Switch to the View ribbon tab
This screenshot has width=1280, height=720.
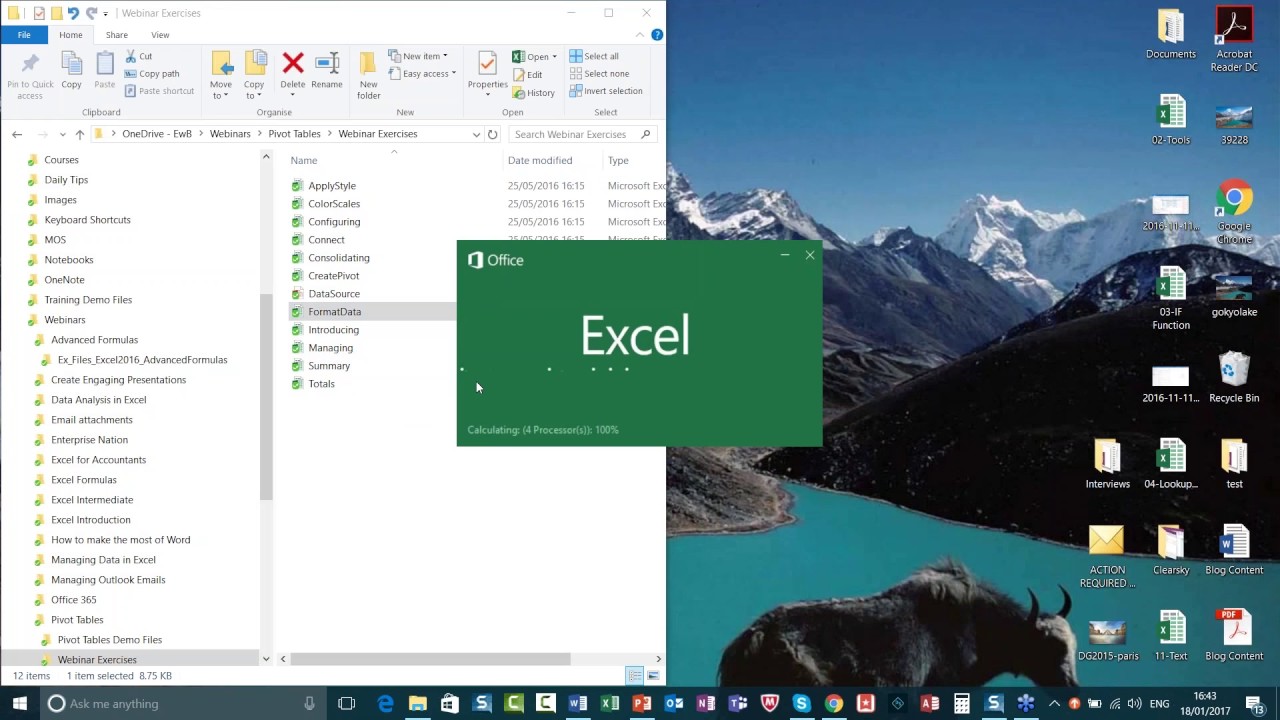click(x=160, y=34)
